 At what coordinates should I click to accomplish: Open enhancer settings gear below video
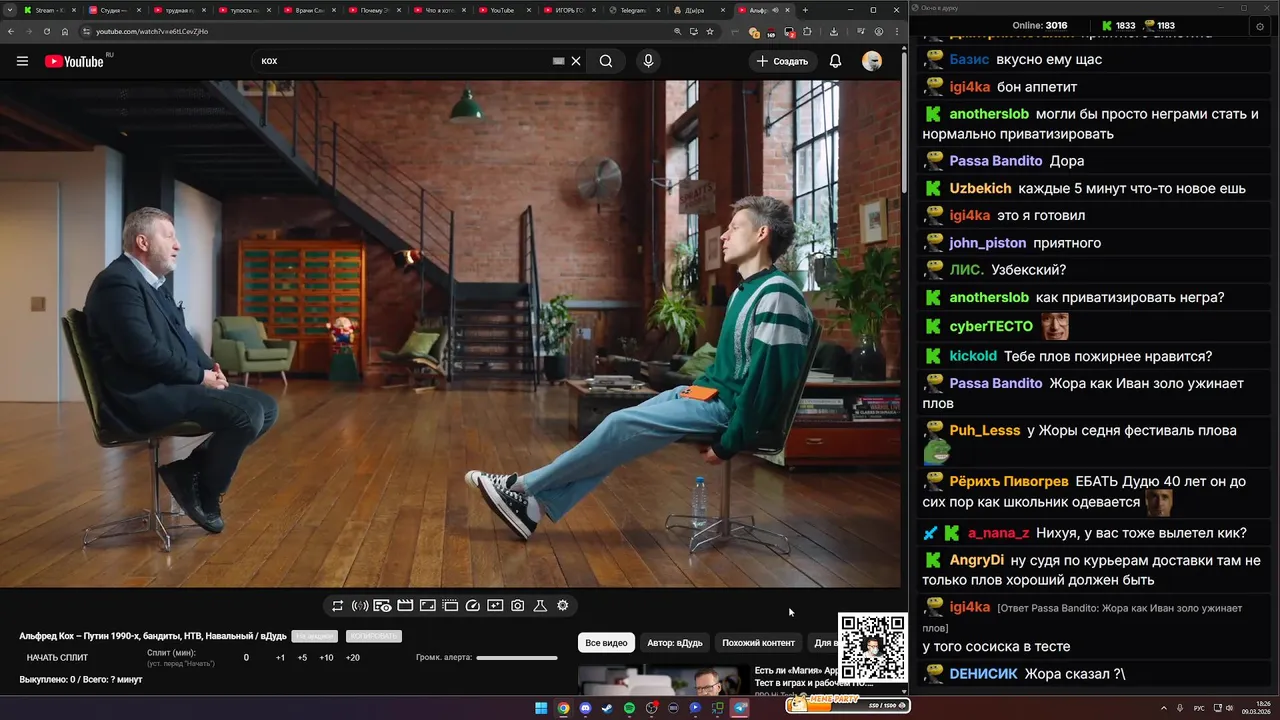pos(563,605)
